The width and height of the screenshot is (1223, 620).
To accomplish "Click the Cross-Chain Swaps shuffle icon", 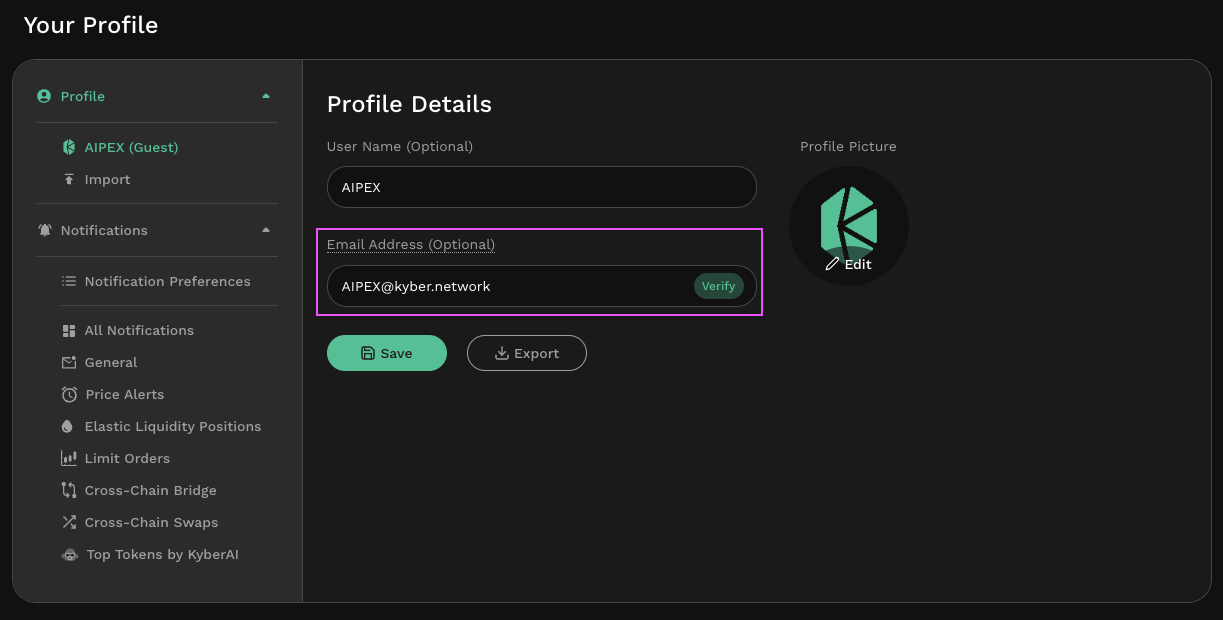I will 69,523.
